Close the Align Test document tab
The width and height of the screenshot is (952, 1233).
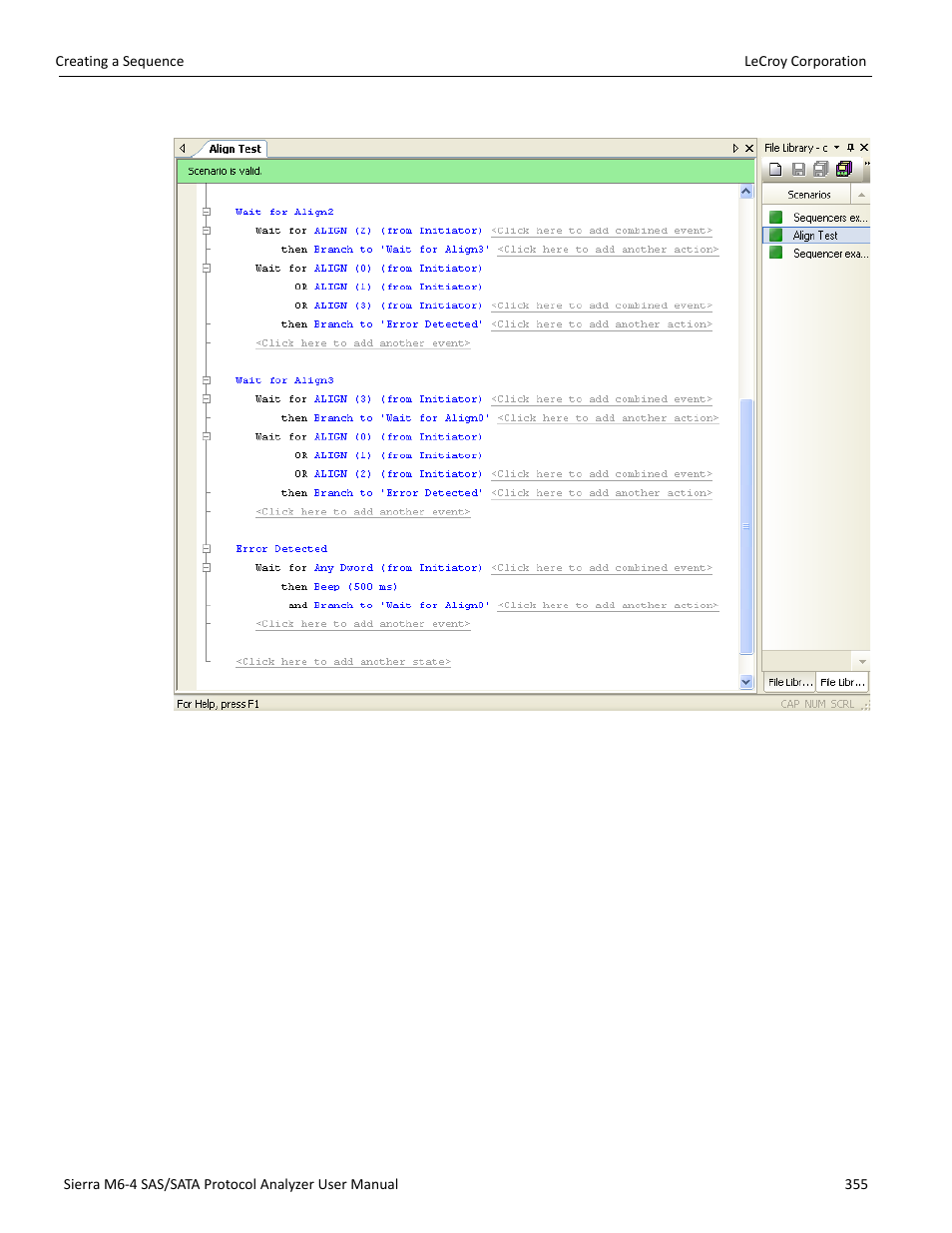pyautogui.click(x=749, y=148)
